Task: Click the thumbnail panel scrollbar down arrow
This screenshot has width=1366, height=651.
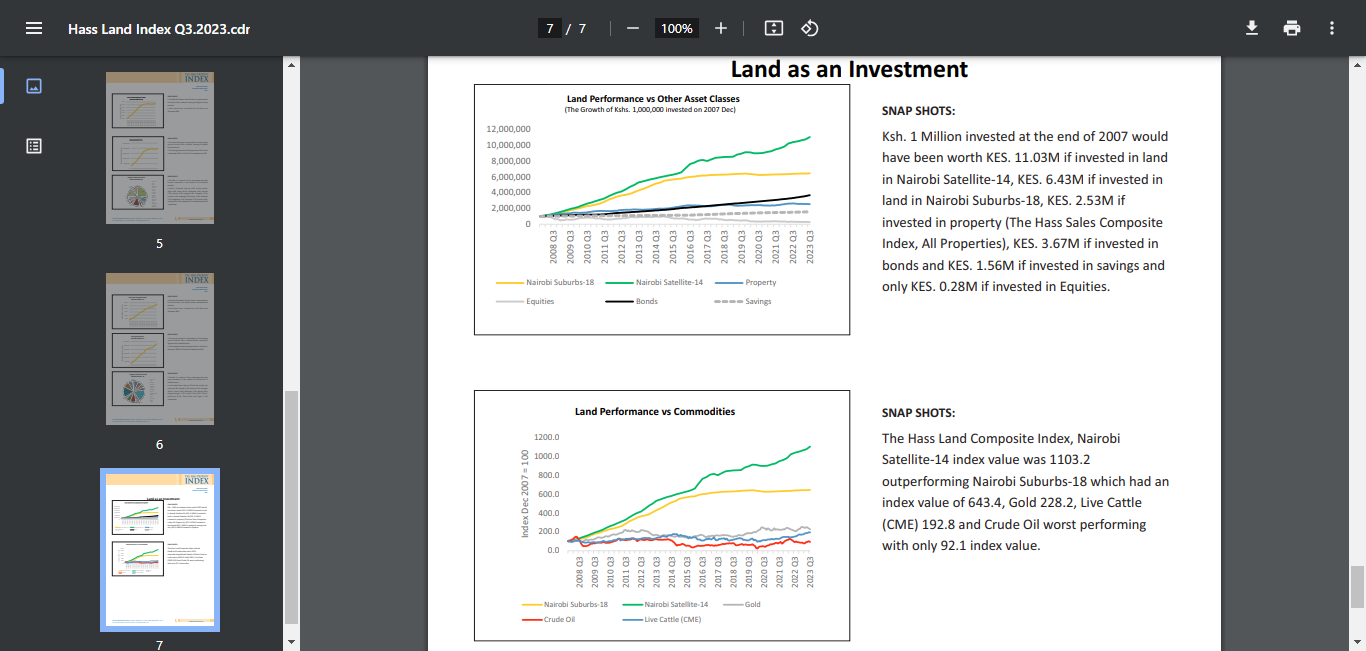Action: click(292, 642)
